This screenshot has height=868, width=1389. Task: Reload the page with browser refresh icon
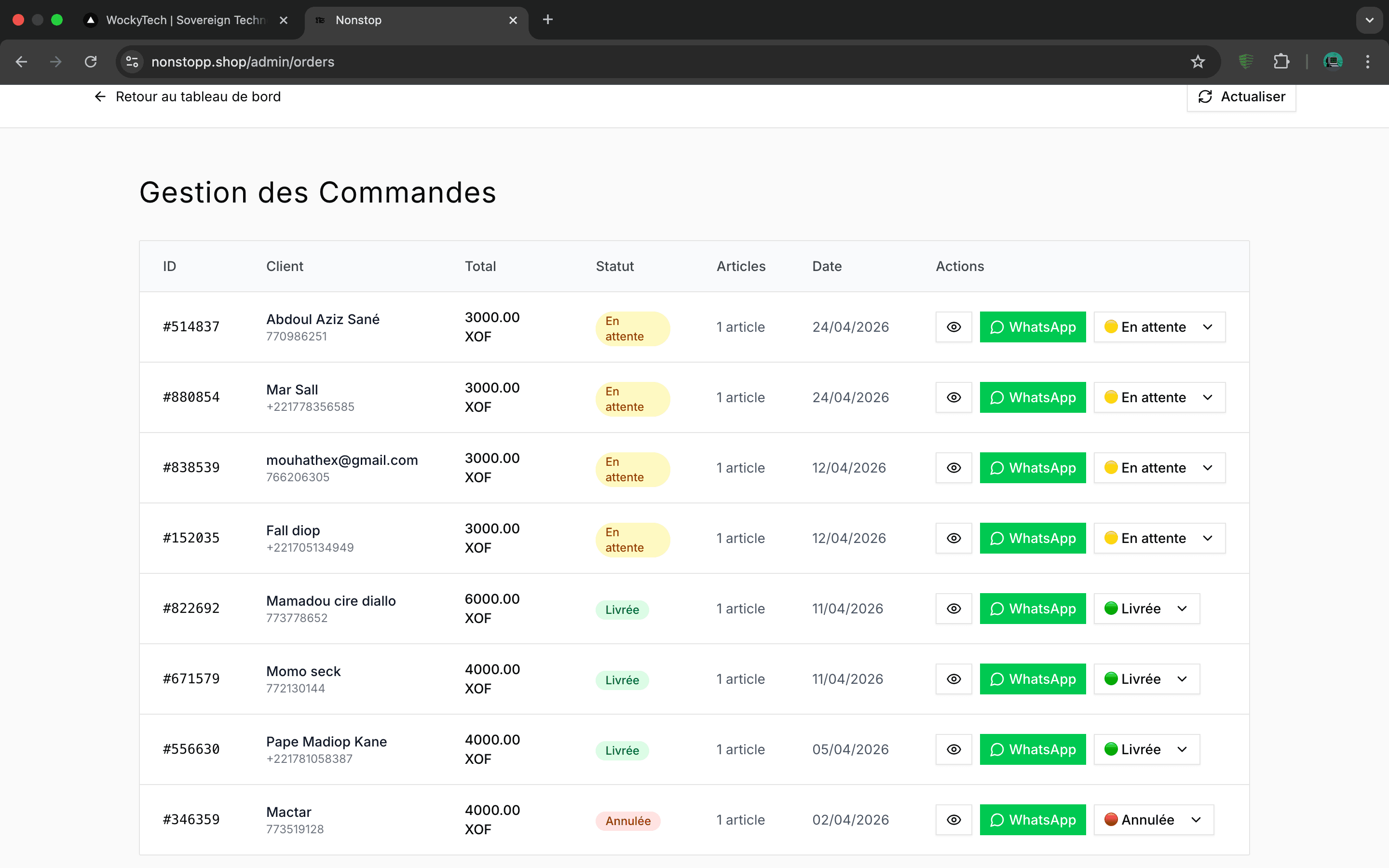(x=91, y=61)
